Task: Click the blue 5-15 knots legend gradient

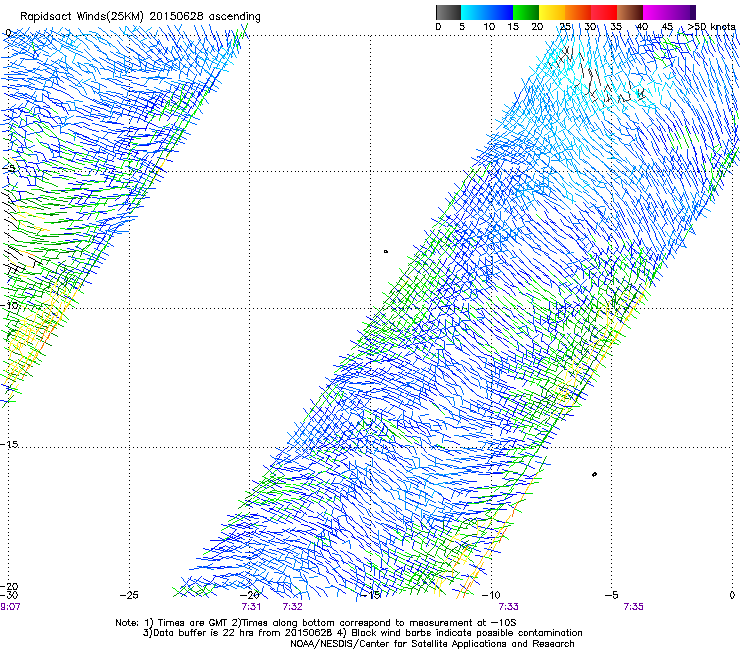Action: tap(487, 12)
